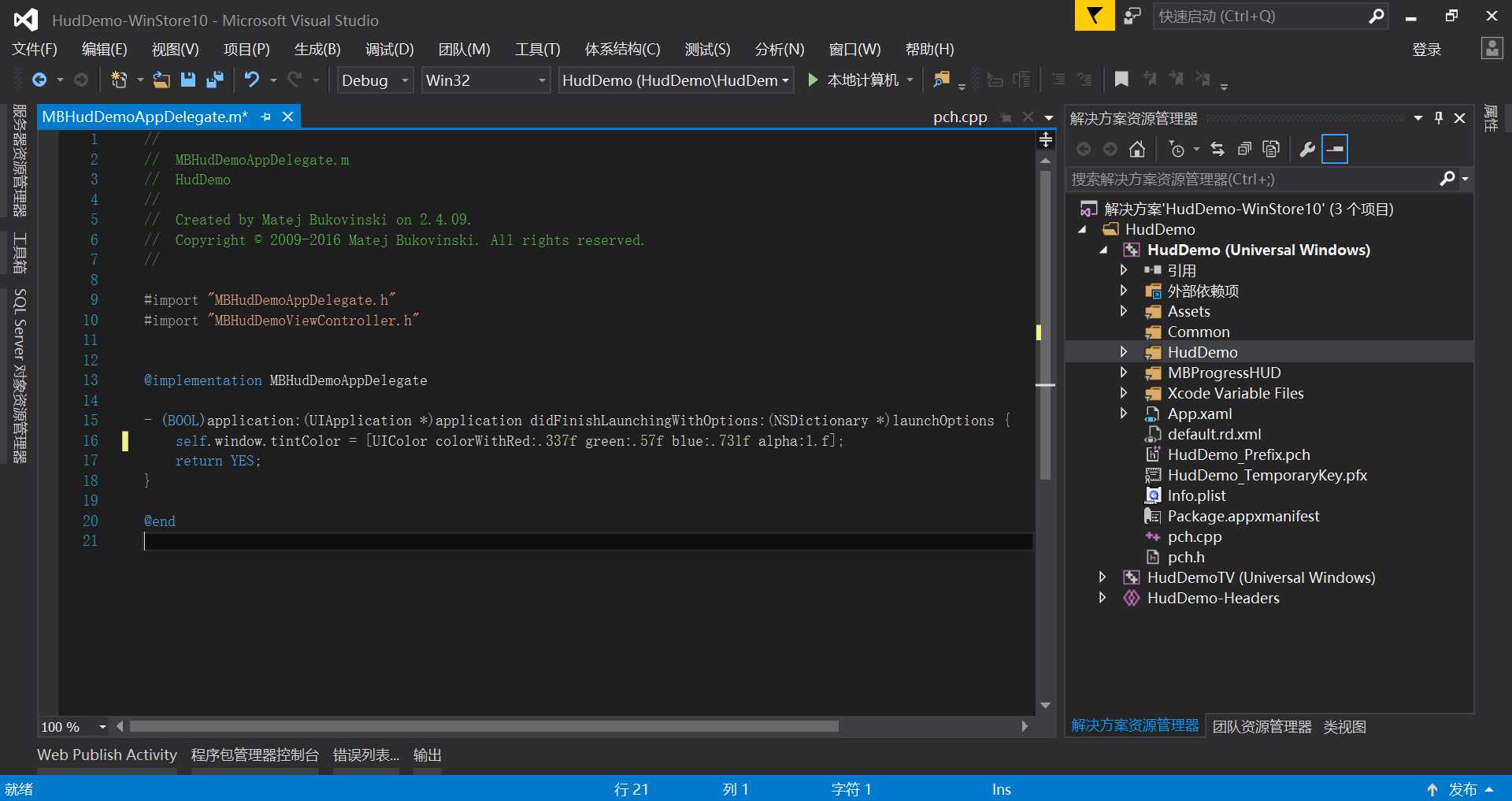Toggle a bookmark using the bookmark icon
Screen dimensions: 1512x801
1121,80
